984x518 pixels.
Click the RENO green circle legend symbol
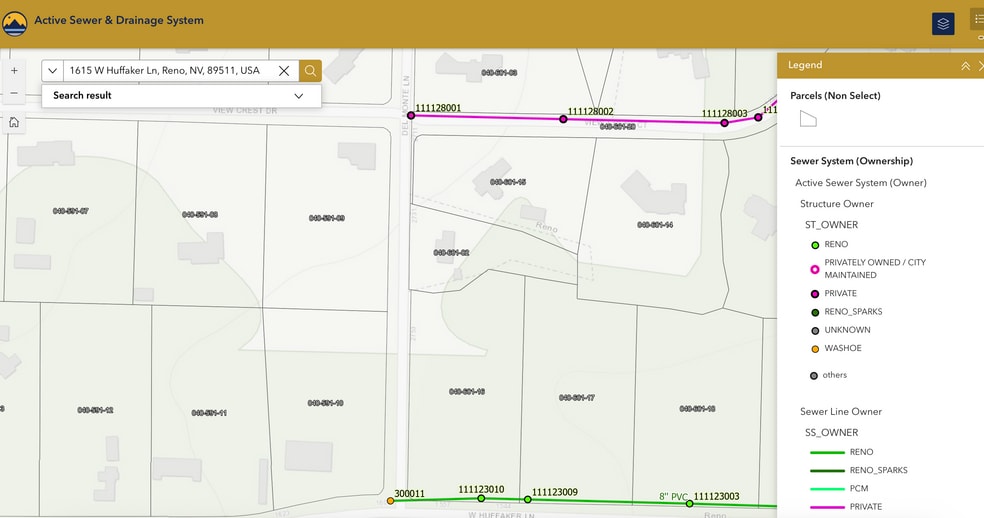[815, 245]
